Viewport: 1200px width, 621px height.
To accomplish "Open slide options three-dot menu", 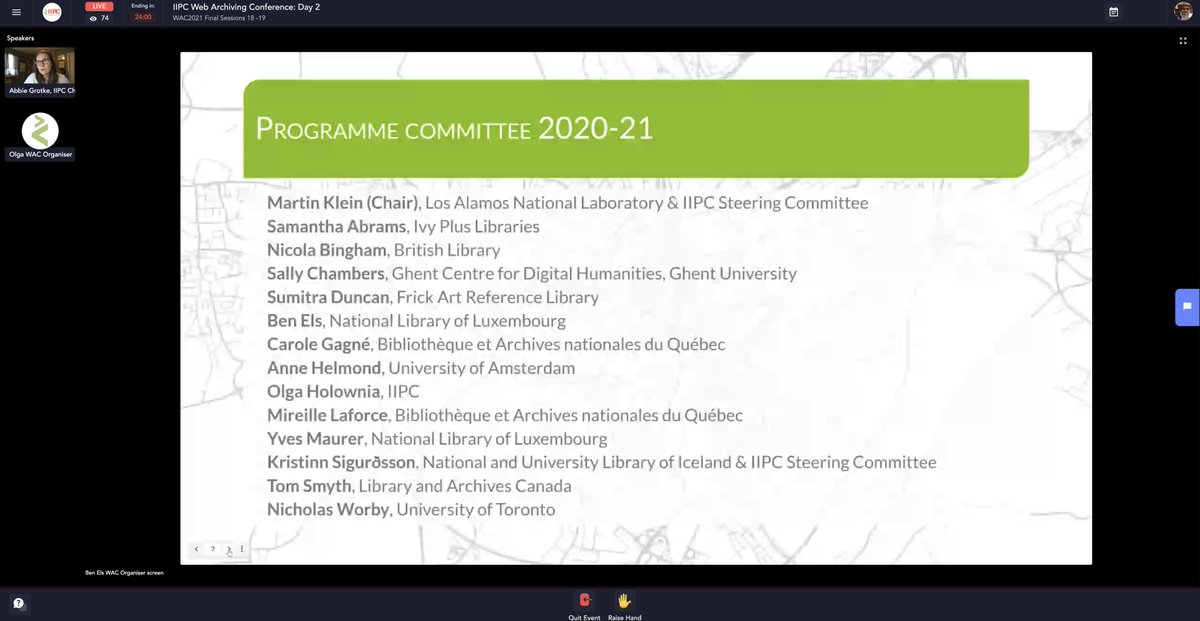I will pos(241,549).
